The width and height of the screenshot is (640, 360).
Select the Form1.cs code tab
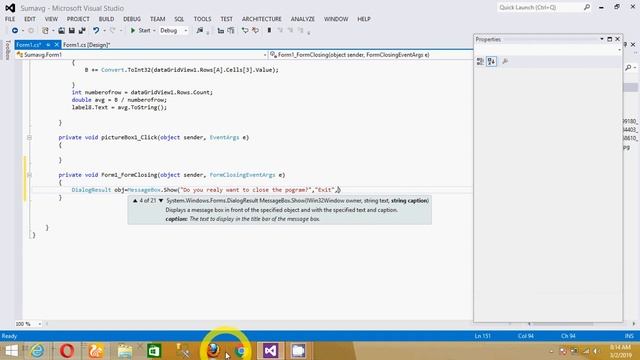tap(29, 45)
